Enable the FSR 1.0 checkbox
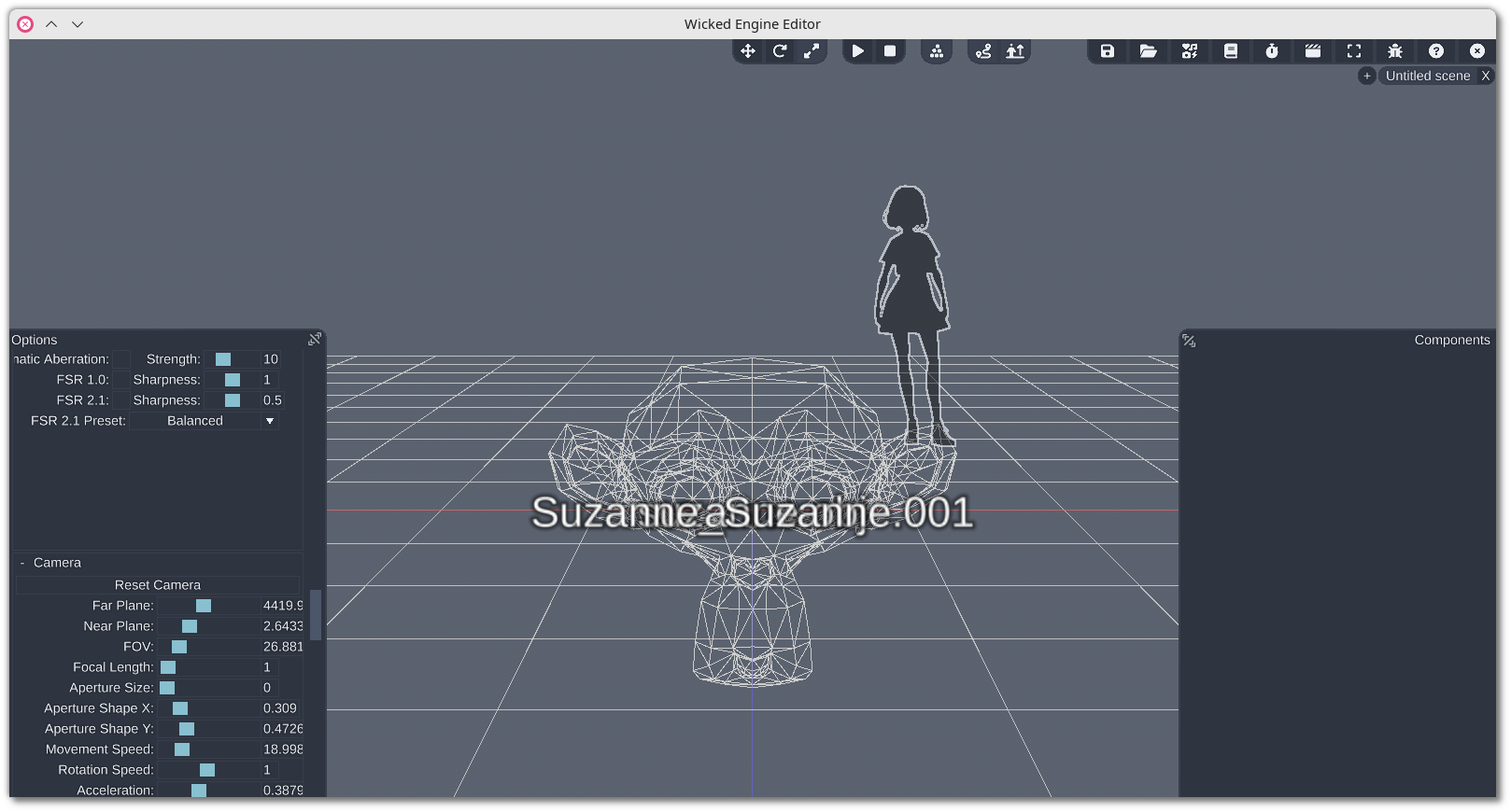Screen dimensions: 1511x812 [121, 380]
